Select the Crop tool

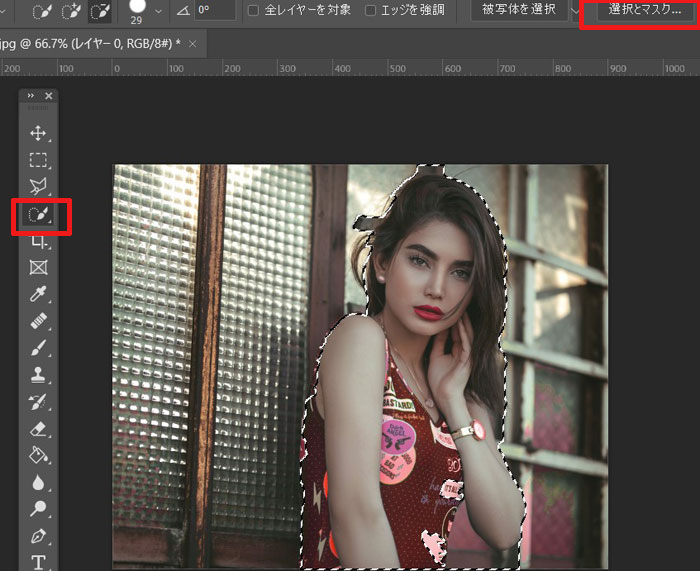38,241
